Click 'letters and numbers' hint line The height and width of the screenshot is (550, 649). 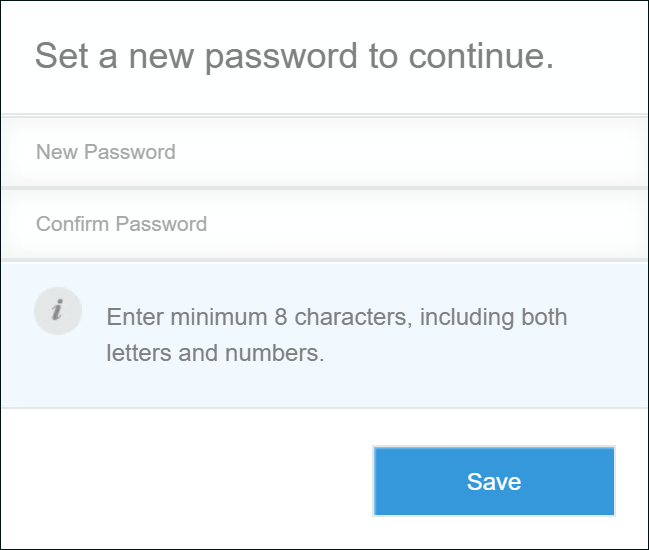[215, 354]
